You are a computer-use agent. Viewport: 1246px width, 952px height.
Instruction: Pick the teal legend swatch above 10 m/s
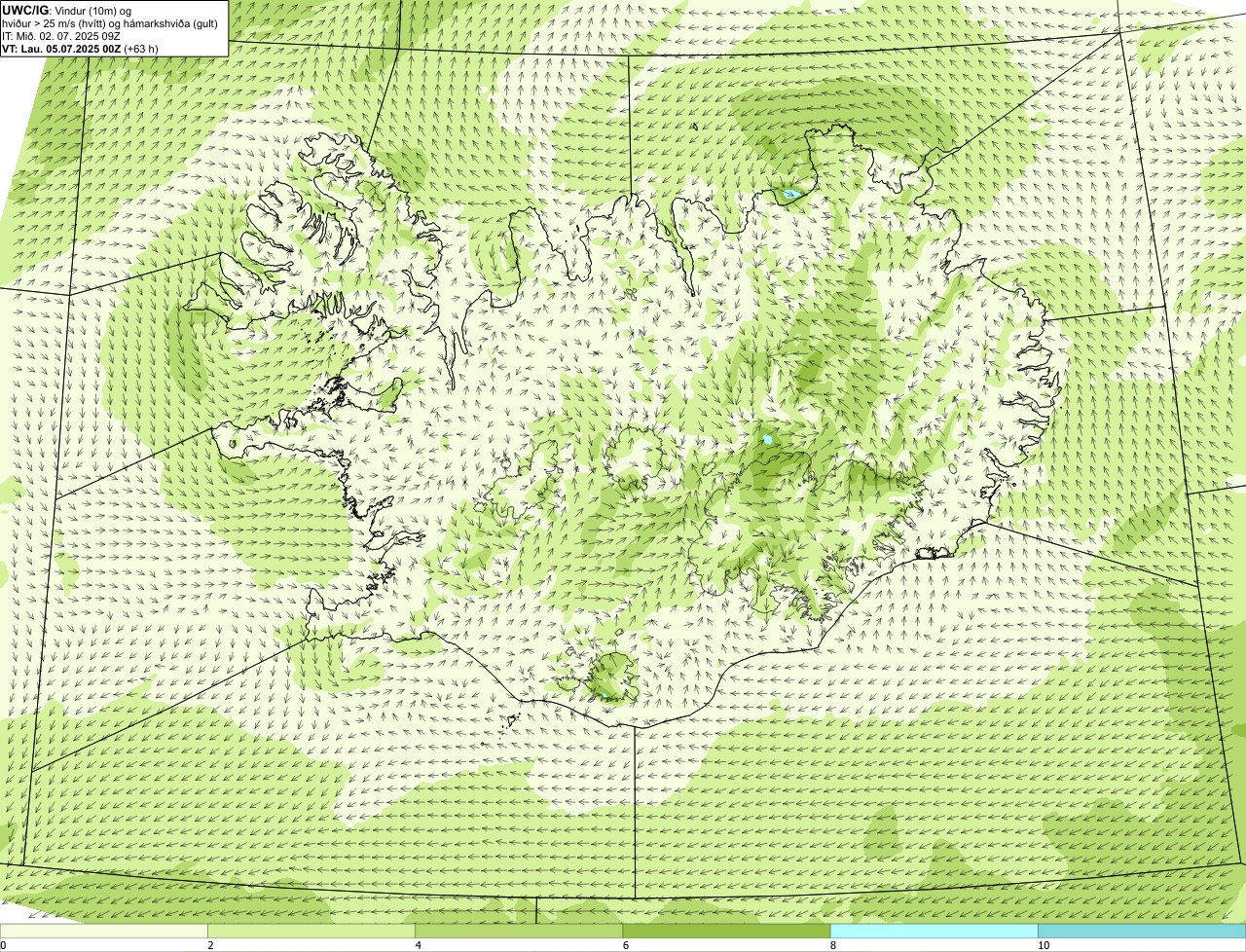coord(1142,931)
